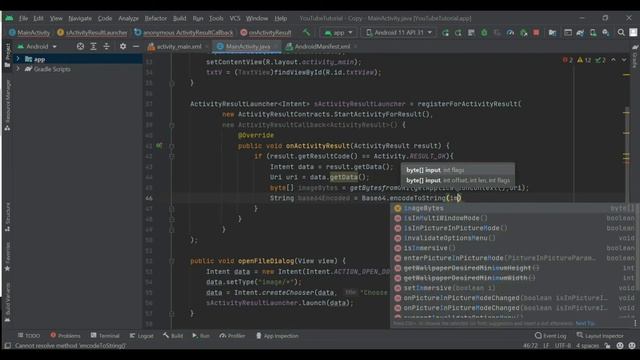This screenshot has width=640, height=360.
Task: Click the Collapse All icon in Project panel
Action: [107, 47]
